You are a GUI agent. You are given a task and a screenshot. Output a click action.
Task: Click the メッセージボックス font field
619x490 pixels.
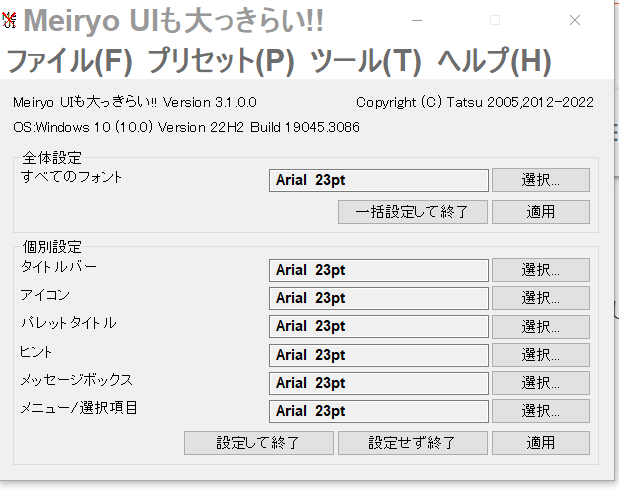(379, 383)
